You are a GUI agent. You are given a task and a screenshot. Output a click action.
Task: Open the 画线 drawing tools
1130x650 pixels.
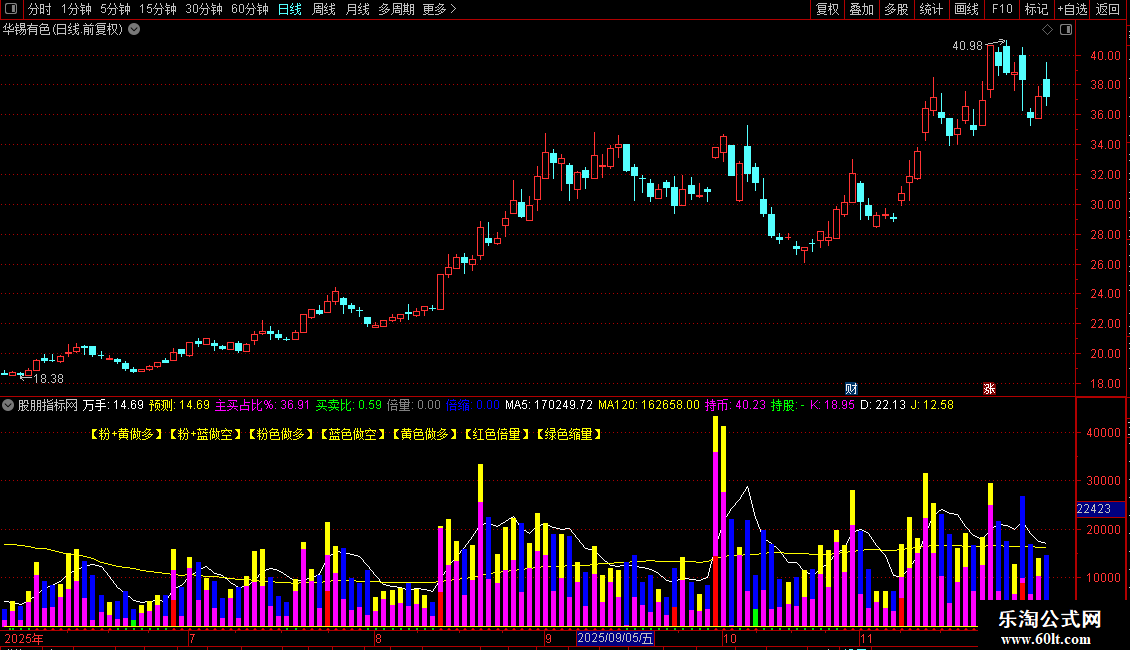pyautogui.click(x=966, y=9)
